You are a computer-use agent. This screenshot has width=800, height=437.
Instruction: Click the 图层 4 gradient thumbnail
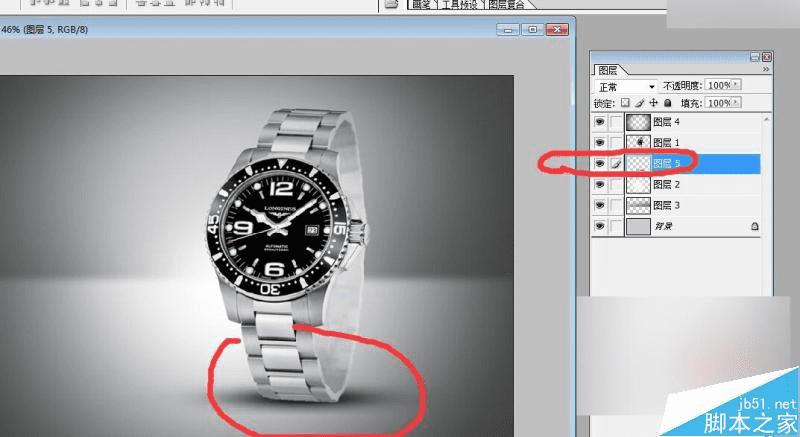[x=638, y=122]
